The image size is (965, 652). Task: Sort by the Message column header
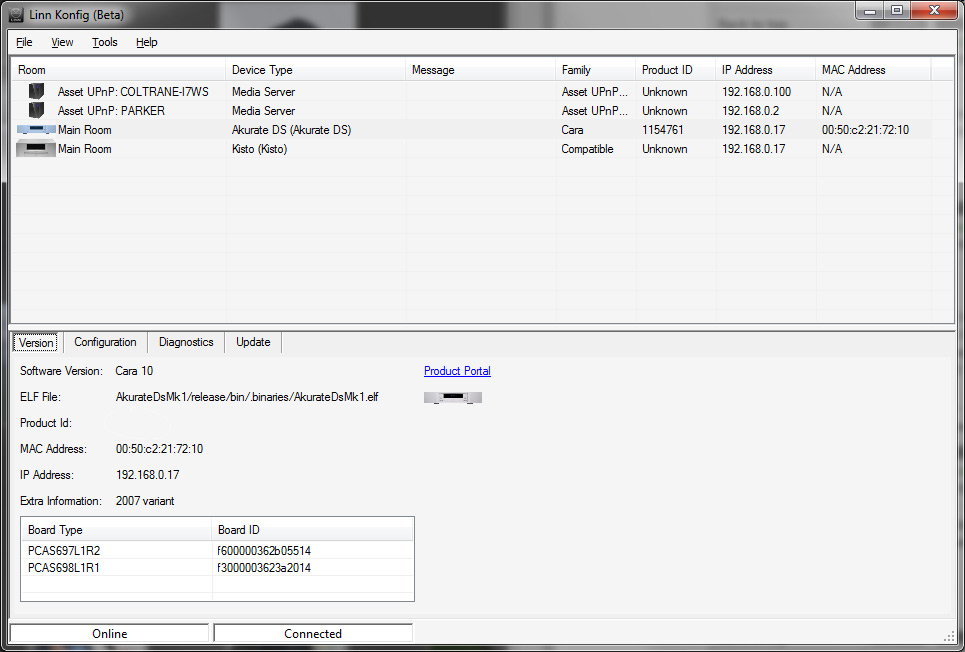481,70
